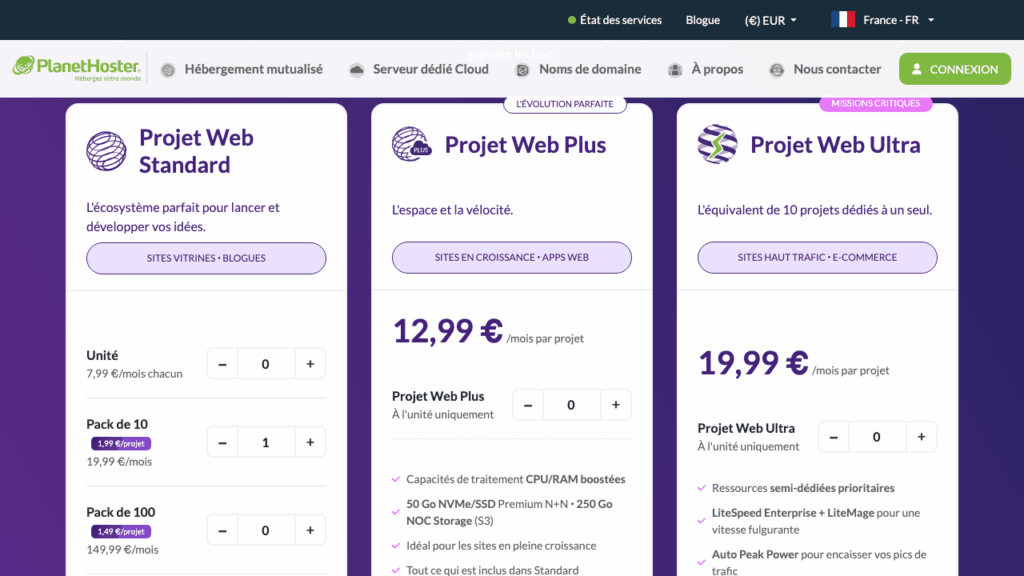Image resolution: width=1024 pixels, height=576 pixels.
Task: Open the À propos menu
Action: pos(717,69)
